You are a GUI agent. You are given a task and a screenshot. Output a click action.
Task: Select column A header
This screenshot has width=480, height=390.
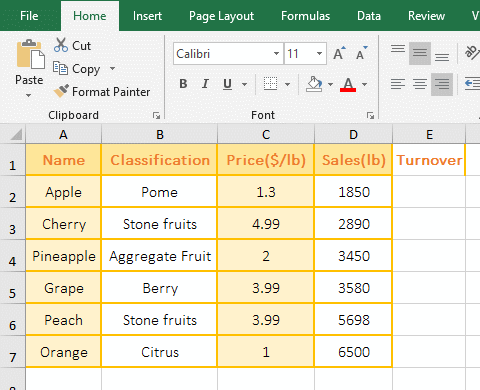tap(63, 134)
